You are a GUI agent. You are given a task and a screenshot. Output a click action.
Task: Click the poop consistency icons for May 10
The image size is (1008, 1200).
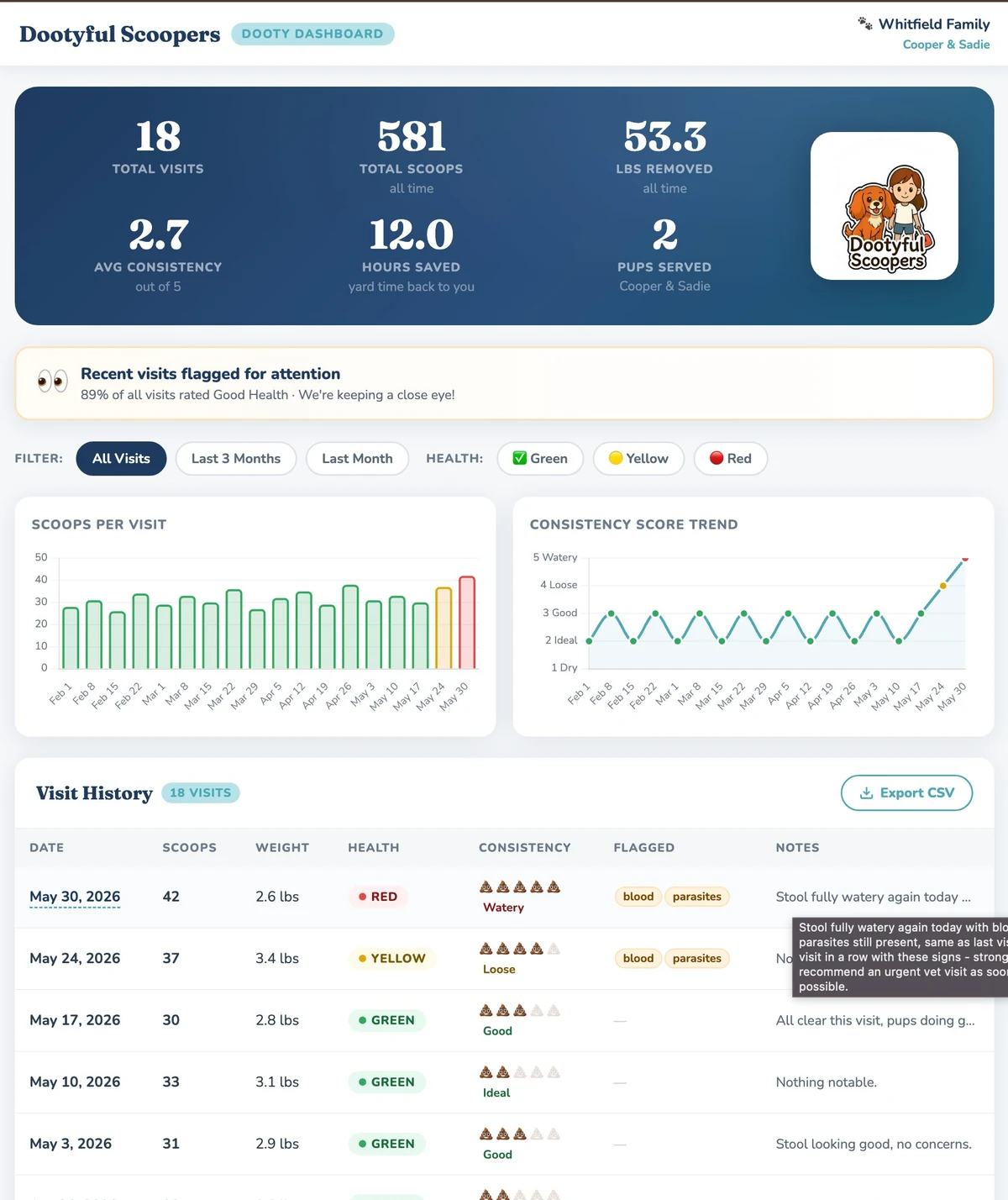520,1072
